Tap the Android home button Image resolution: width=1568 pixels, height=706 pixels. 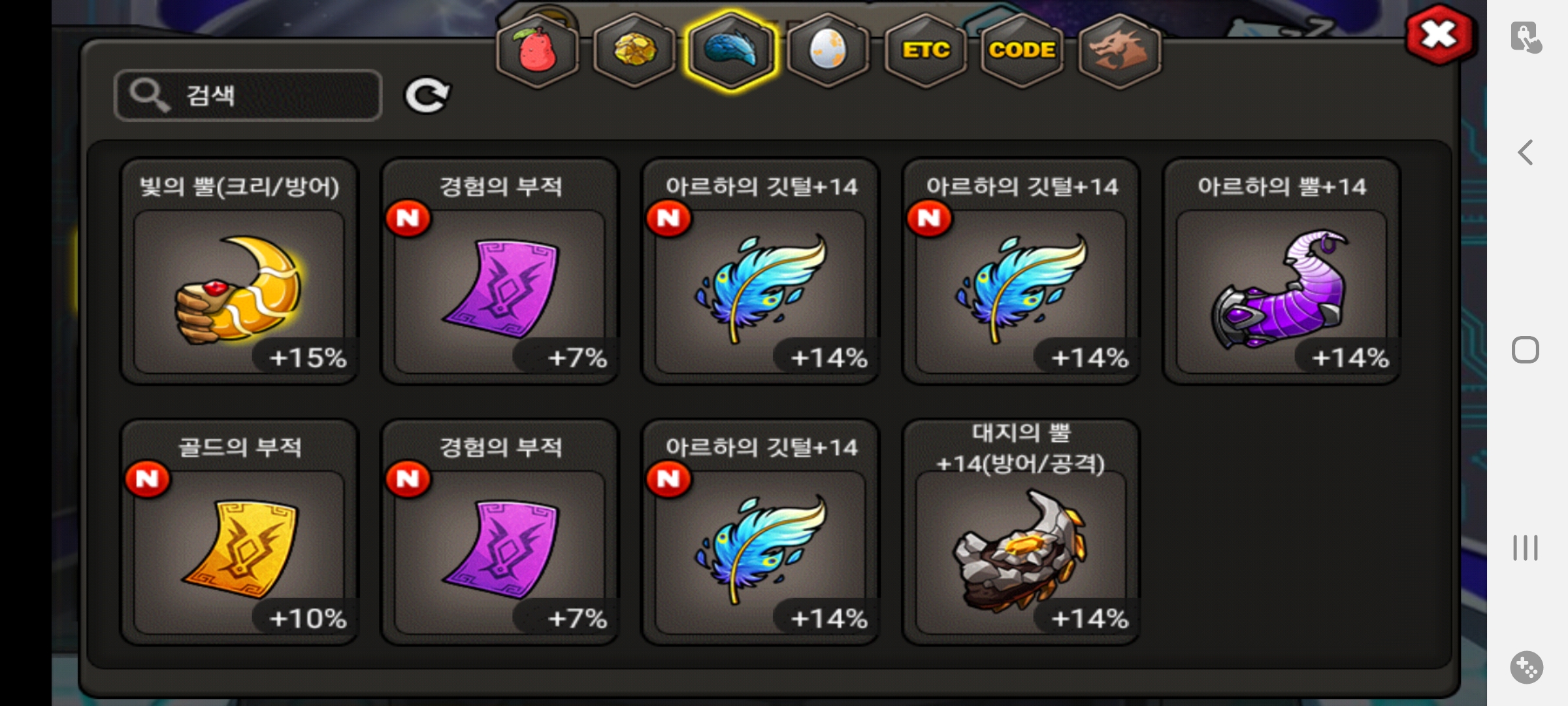[1526, 350]
